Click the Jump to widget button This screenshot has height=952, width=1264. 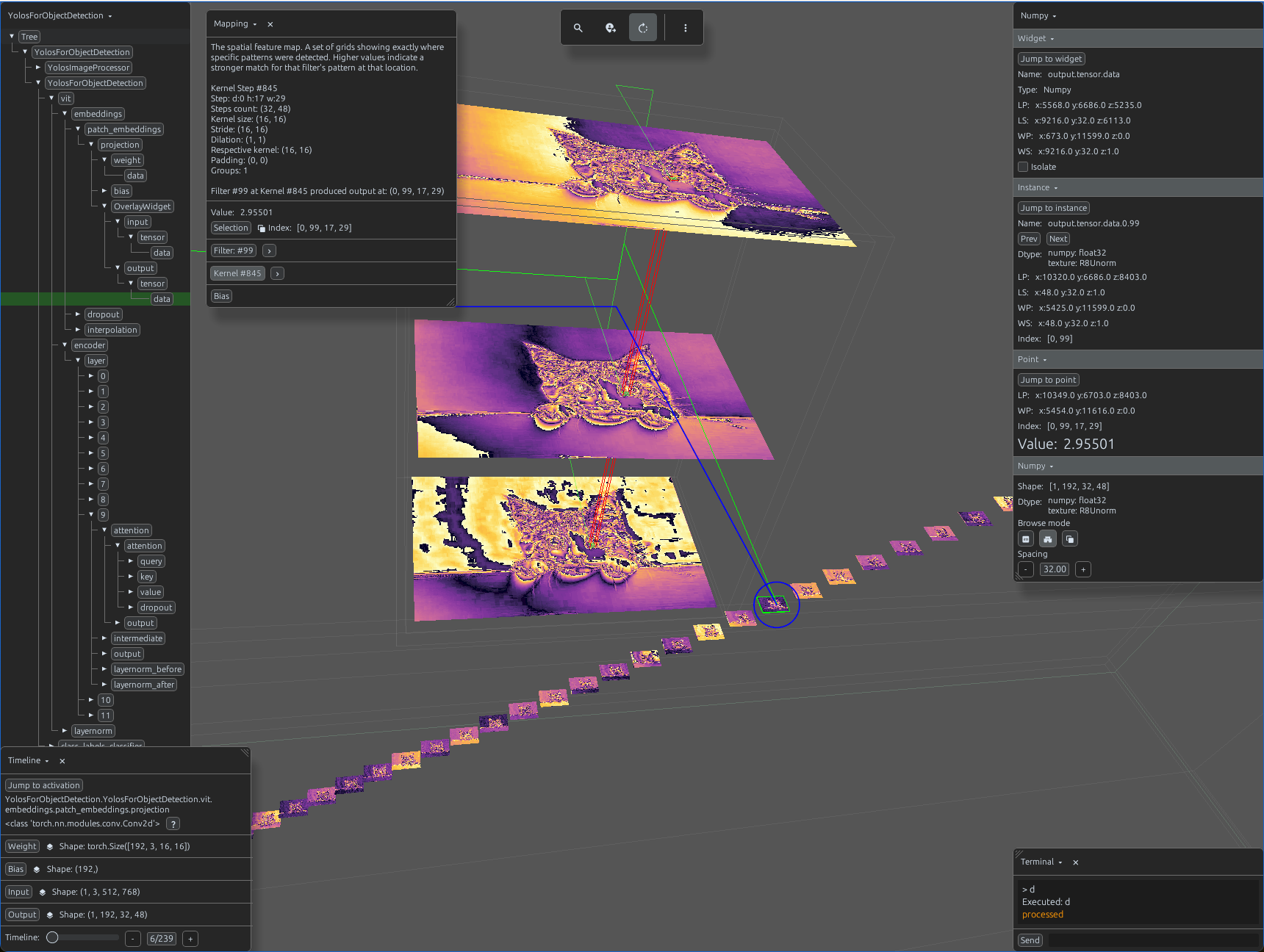point(1052,59)
